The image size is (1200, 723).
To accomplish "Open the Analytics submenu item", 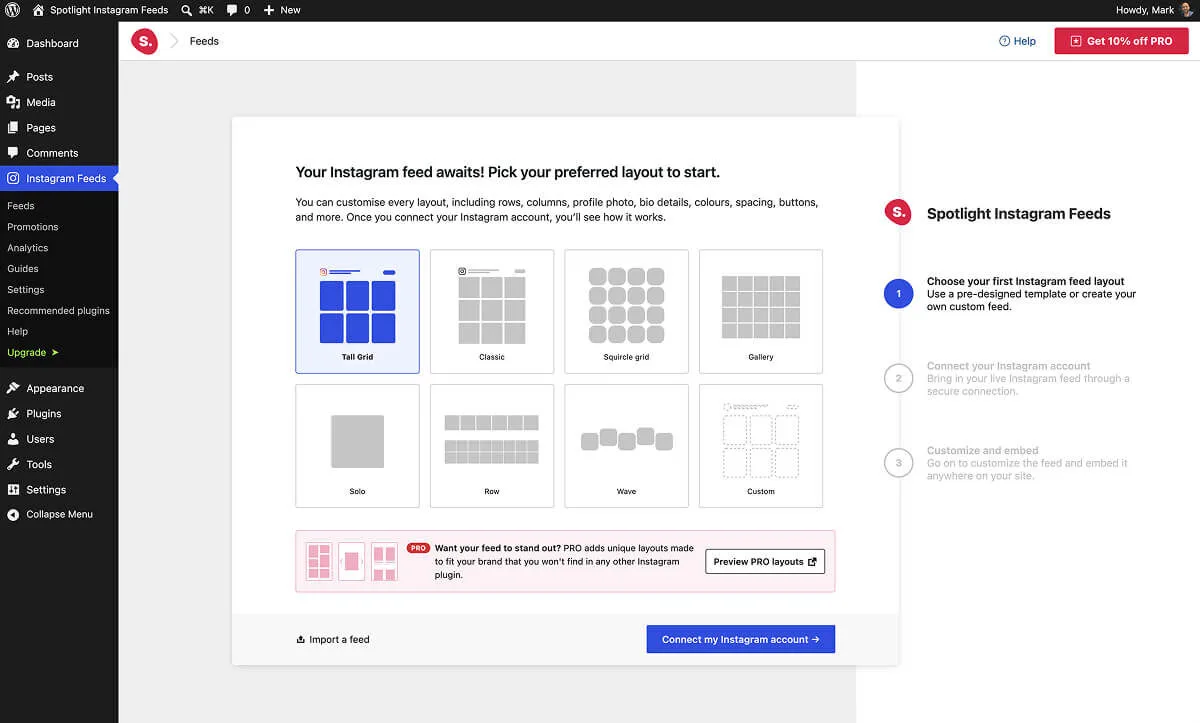I will click(x=28, y=248).
